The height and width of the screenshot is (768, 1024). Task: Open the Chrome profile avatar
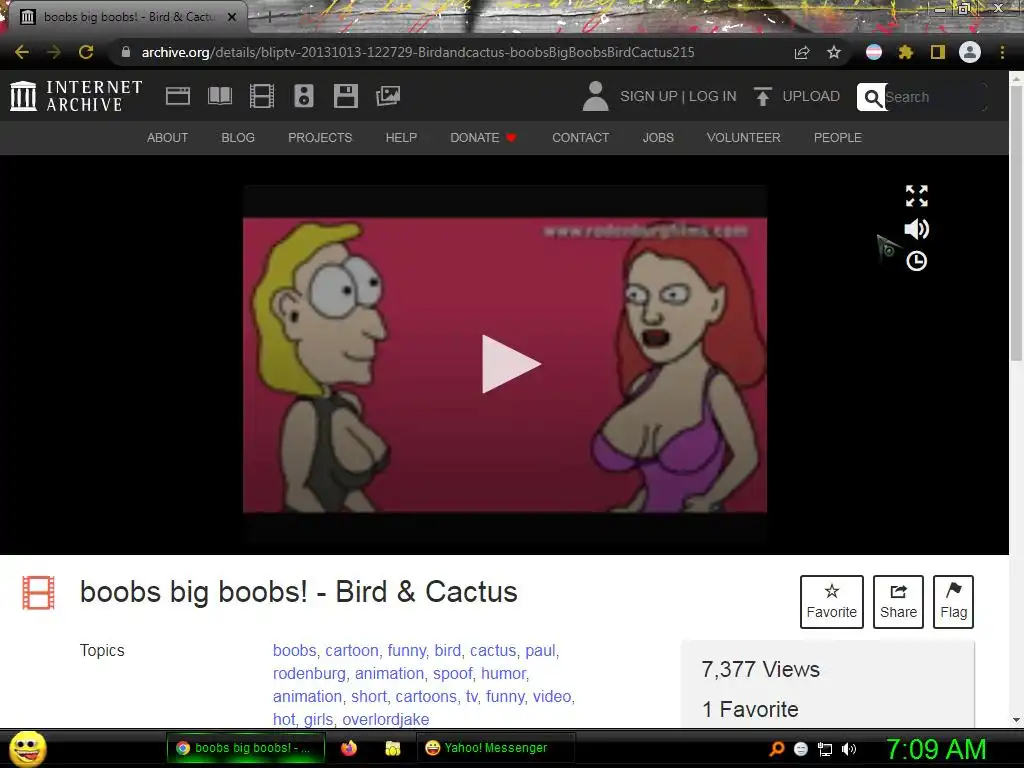[970, 52]
